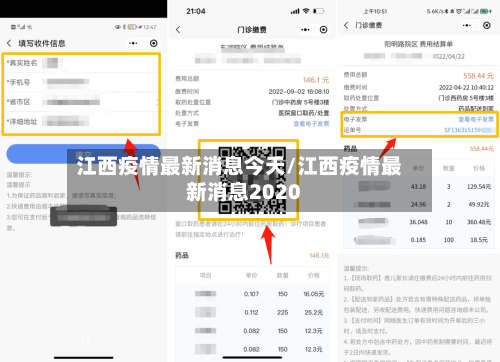Tap the blue 提交 submit button
This screenshot has width=500, height=362.
pos(83,154)
